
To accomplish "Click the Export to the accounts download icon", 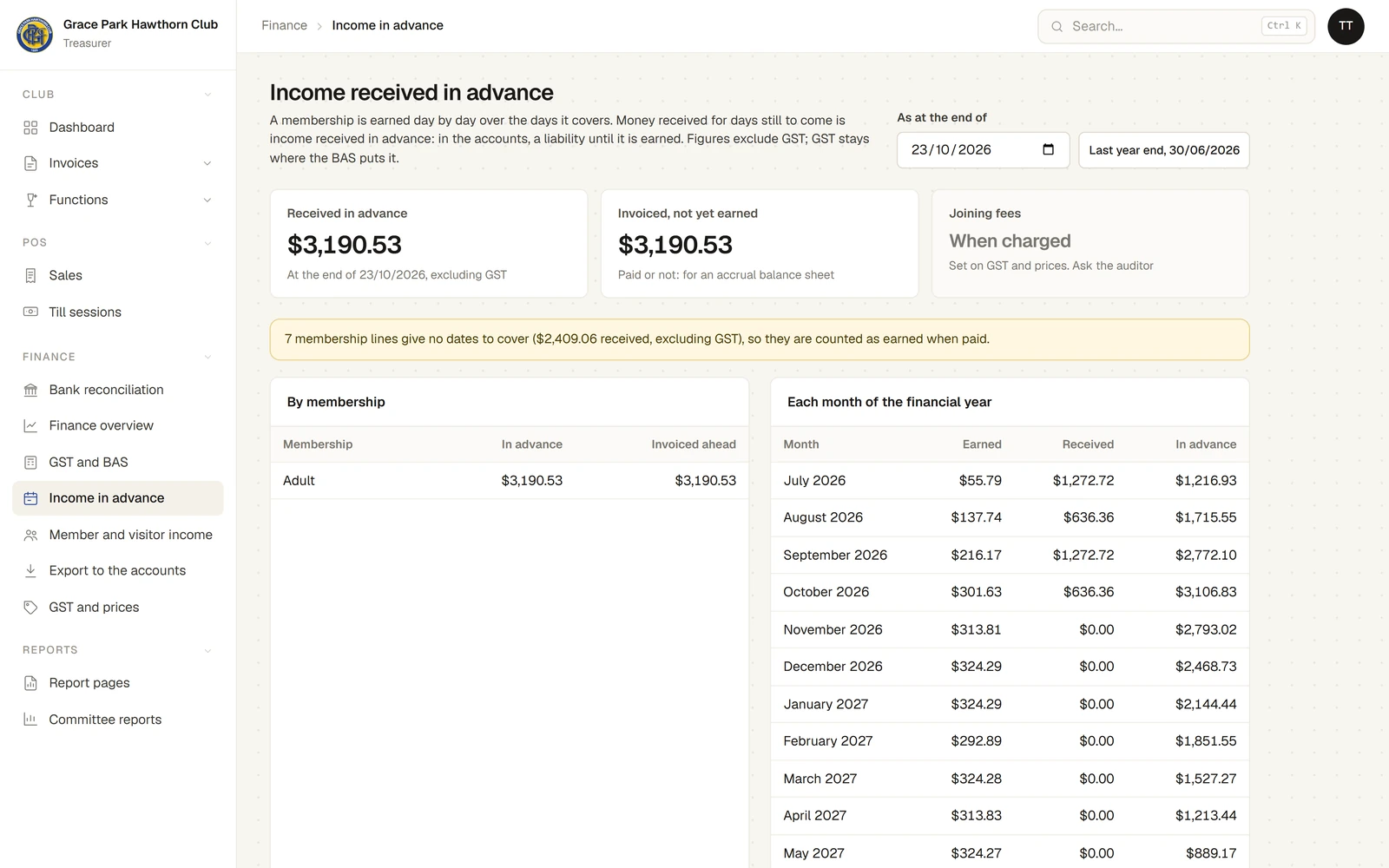I will (30, 570).
